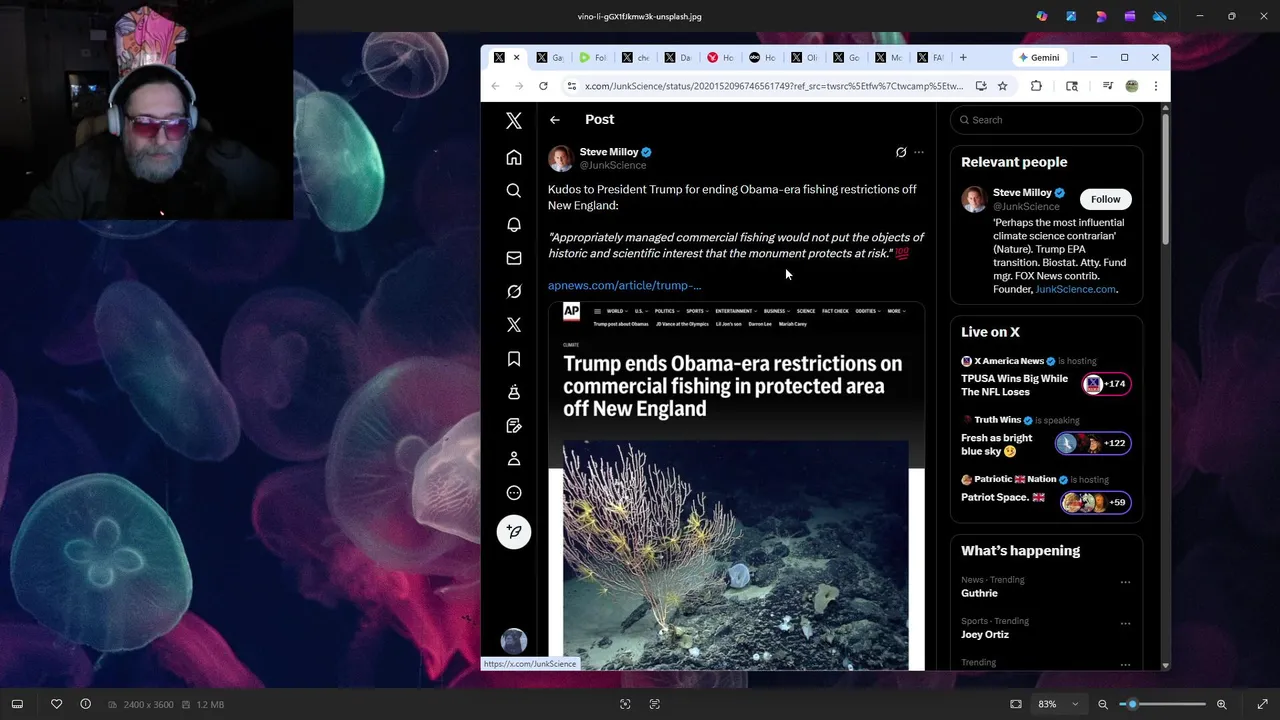Viewport: 1280px width, 720px height.
Task: Open Bookmarks icon in sidebar
Action: 514,359
